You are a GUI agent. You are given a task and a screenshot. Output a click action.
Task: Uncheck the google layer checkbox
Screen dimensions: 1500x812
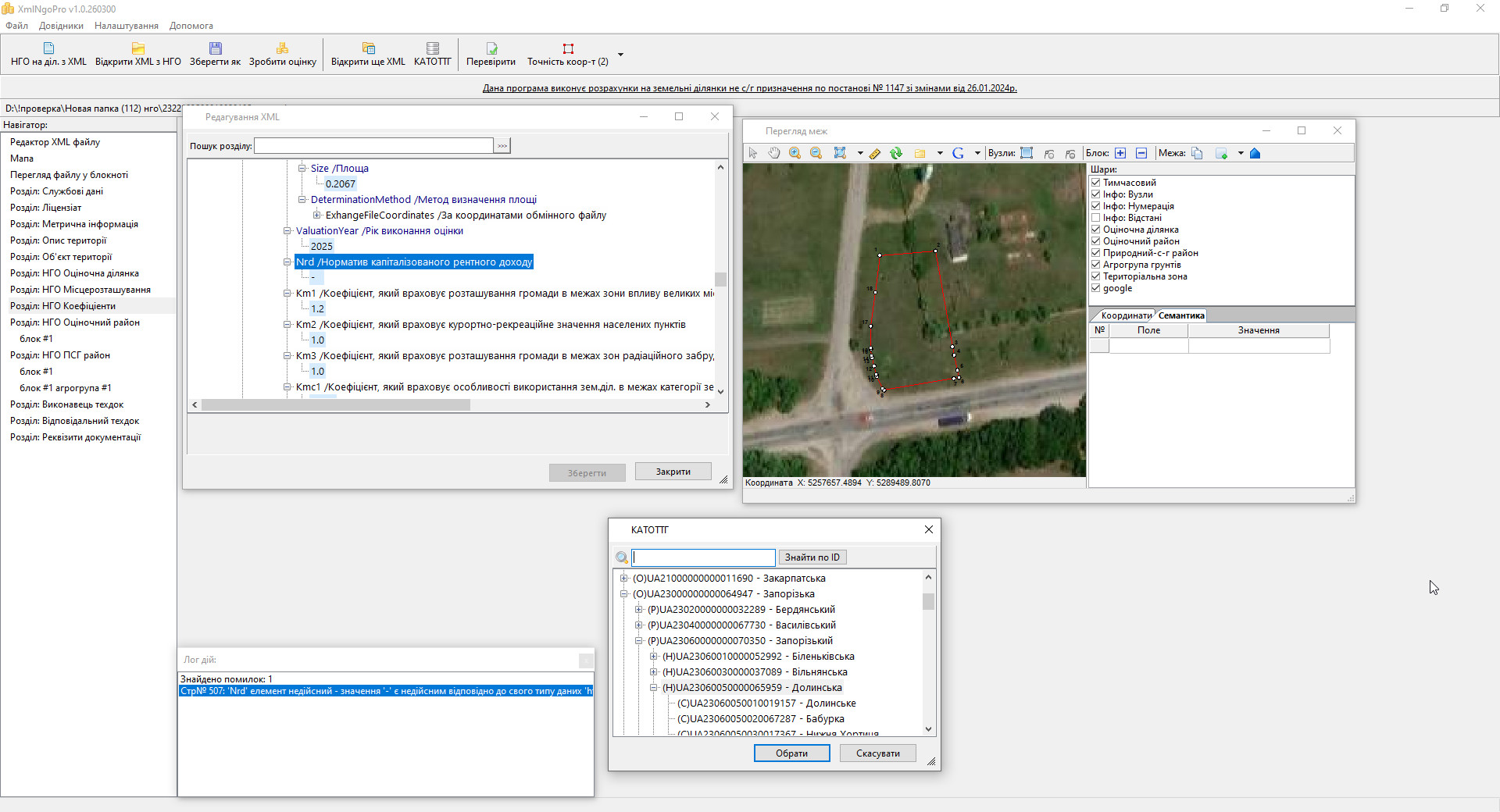pos(1095,288)
